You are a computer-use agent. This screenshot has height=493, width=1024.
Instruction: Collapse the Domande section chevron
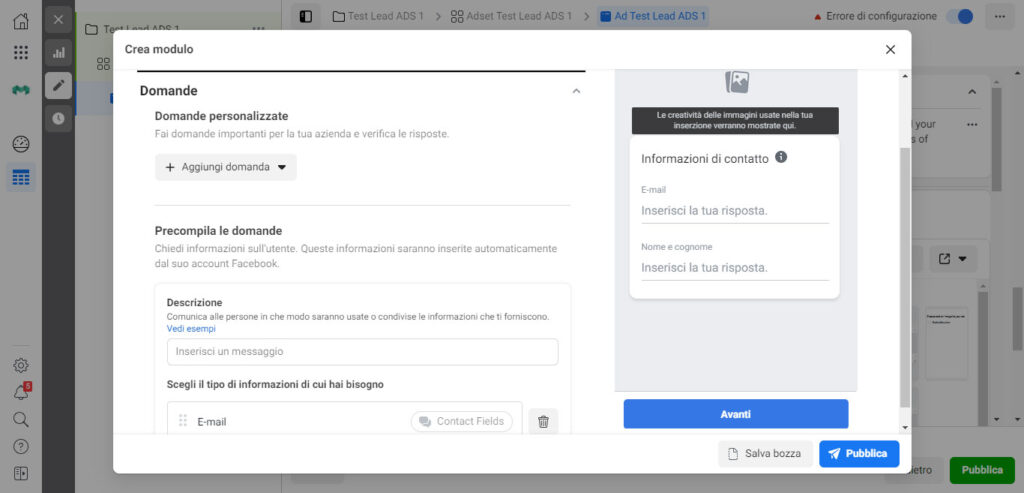pos(576,91)
